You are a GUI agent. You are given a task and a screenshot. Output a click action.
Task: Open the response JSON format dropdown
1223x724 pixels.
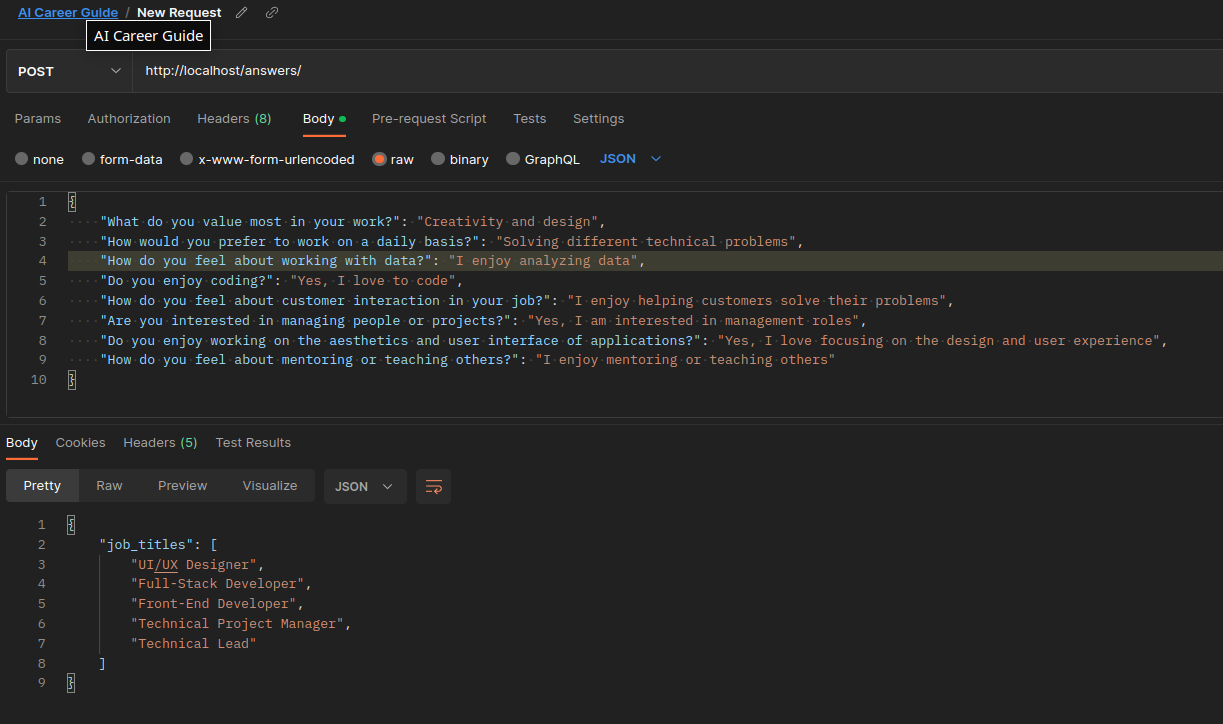[364, 486]
